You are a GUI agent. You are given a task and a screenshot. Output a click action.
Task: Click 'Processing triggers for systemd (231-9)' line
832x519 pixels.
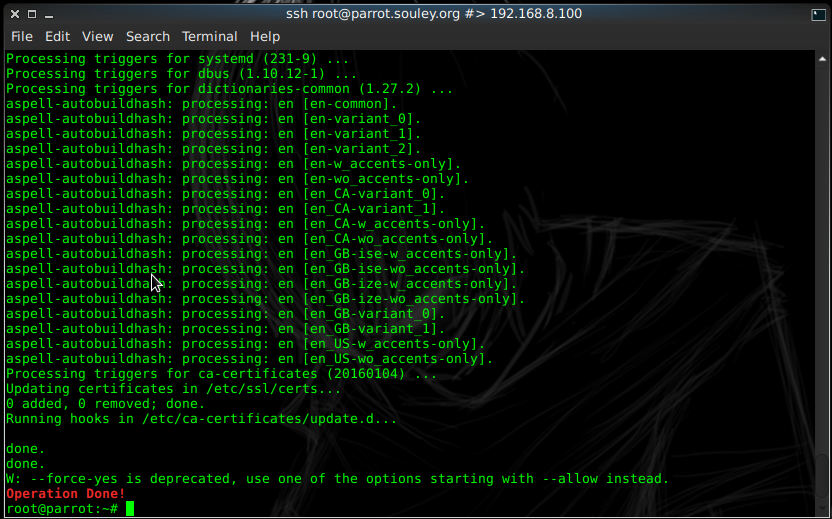178,59
